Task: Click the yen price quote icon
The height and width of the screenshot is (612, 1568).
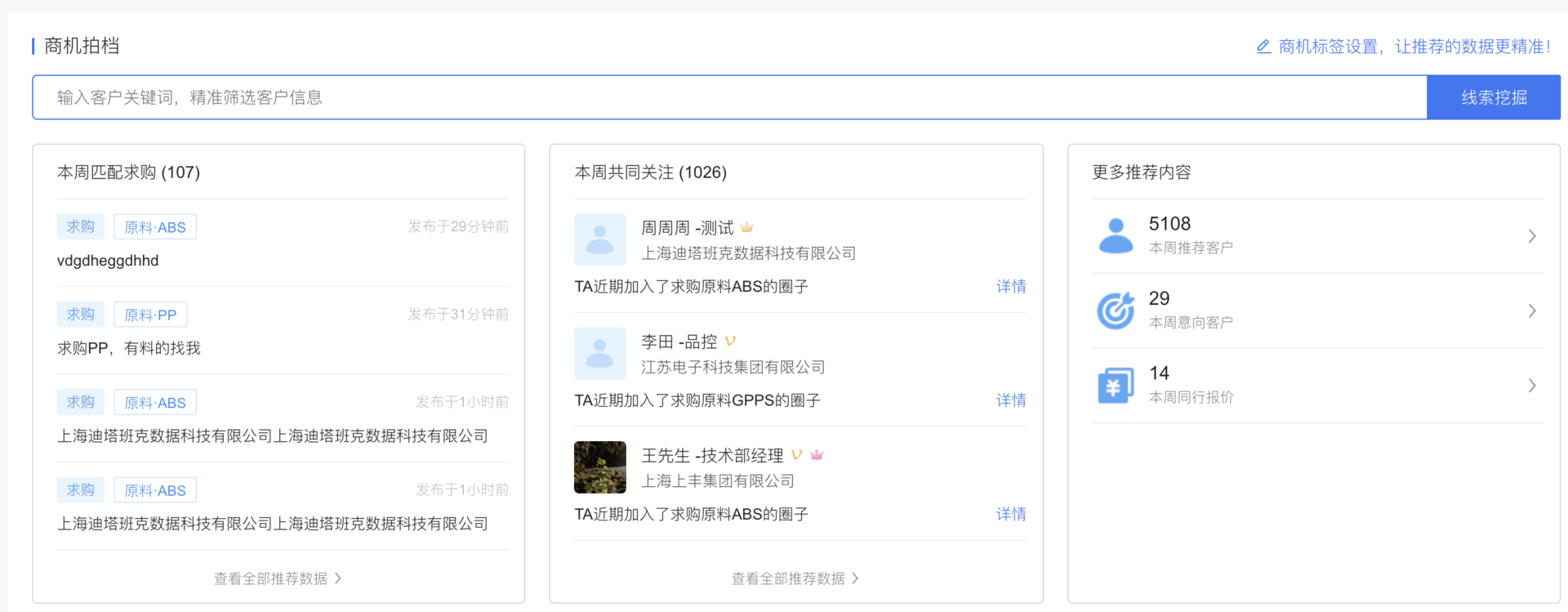Action: pyautogui.click(x=1116, y=385)
